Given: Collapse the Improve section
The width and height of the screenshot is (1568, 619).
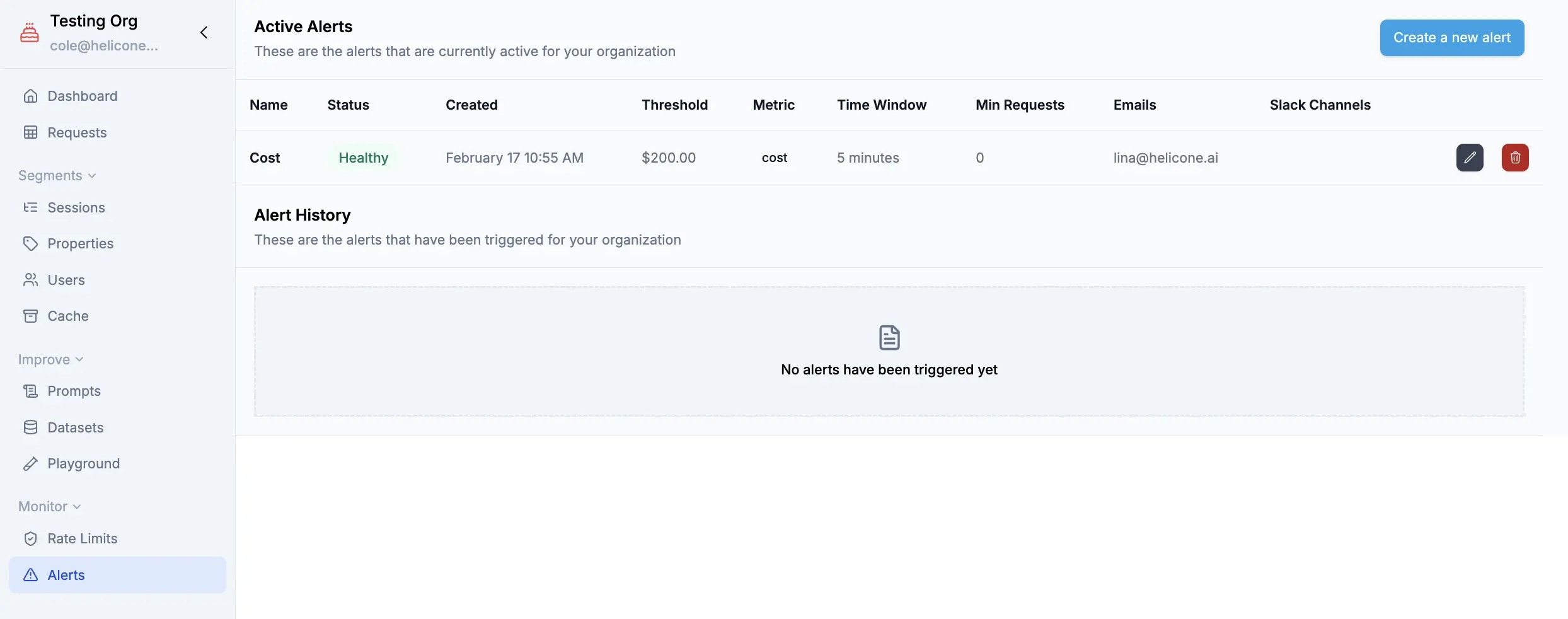Looking at the screenshot, I should [51, 359].
